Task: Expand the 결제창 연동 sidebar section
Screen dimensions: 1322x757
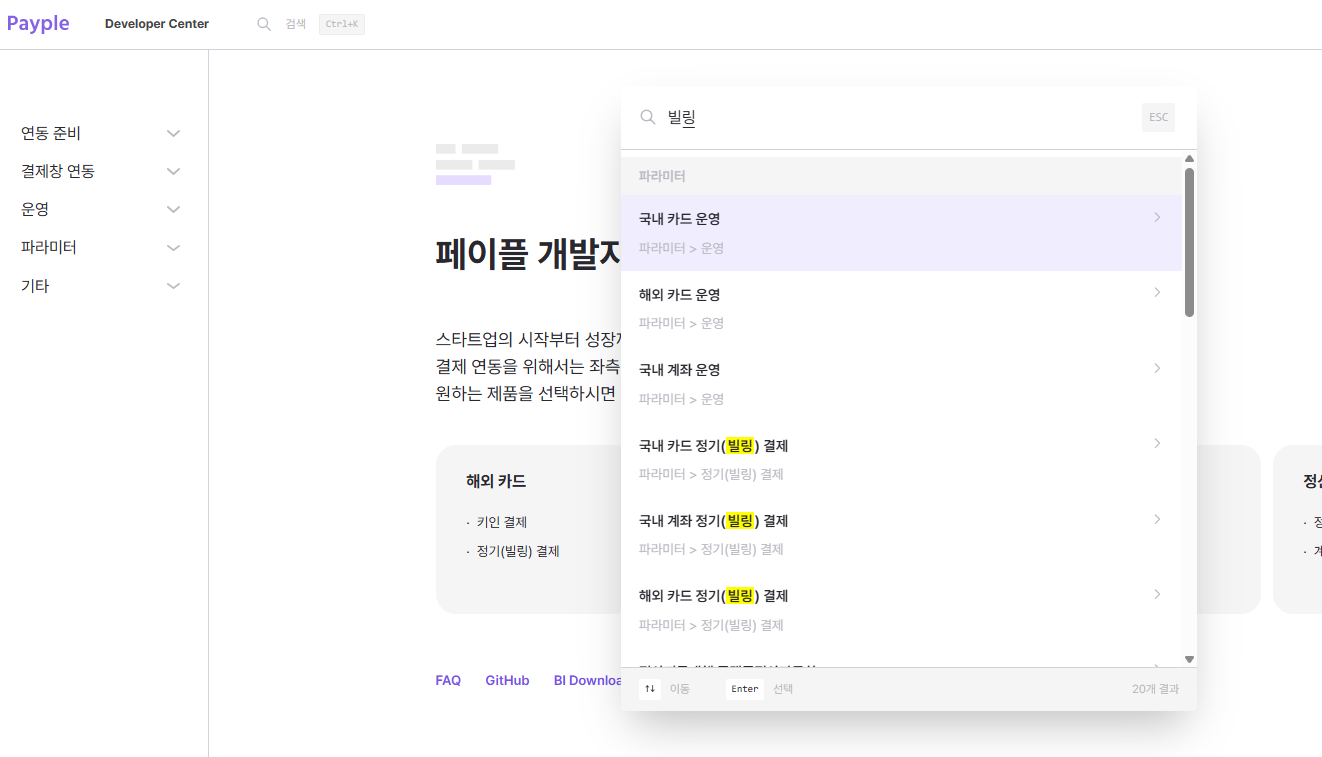Action: pyautogui.click(x=173, y=171)
